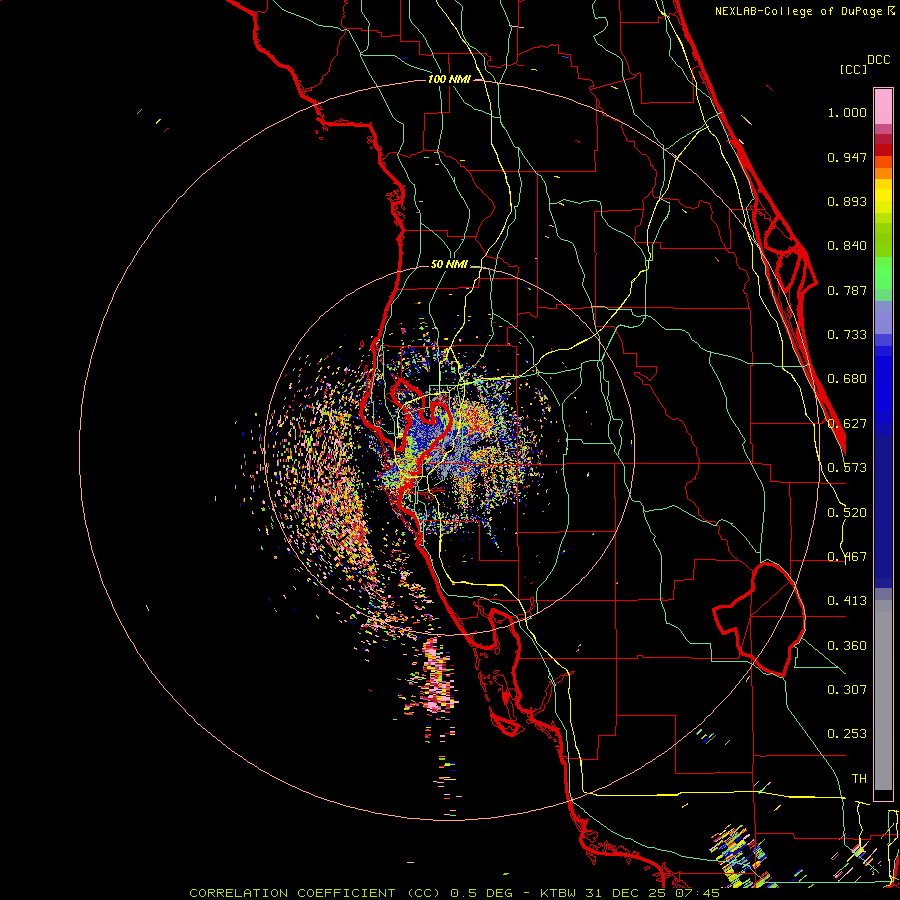Click the 50 NMI range ring label
The width and height of the screenshot is (900, 900).
point(449,264)
